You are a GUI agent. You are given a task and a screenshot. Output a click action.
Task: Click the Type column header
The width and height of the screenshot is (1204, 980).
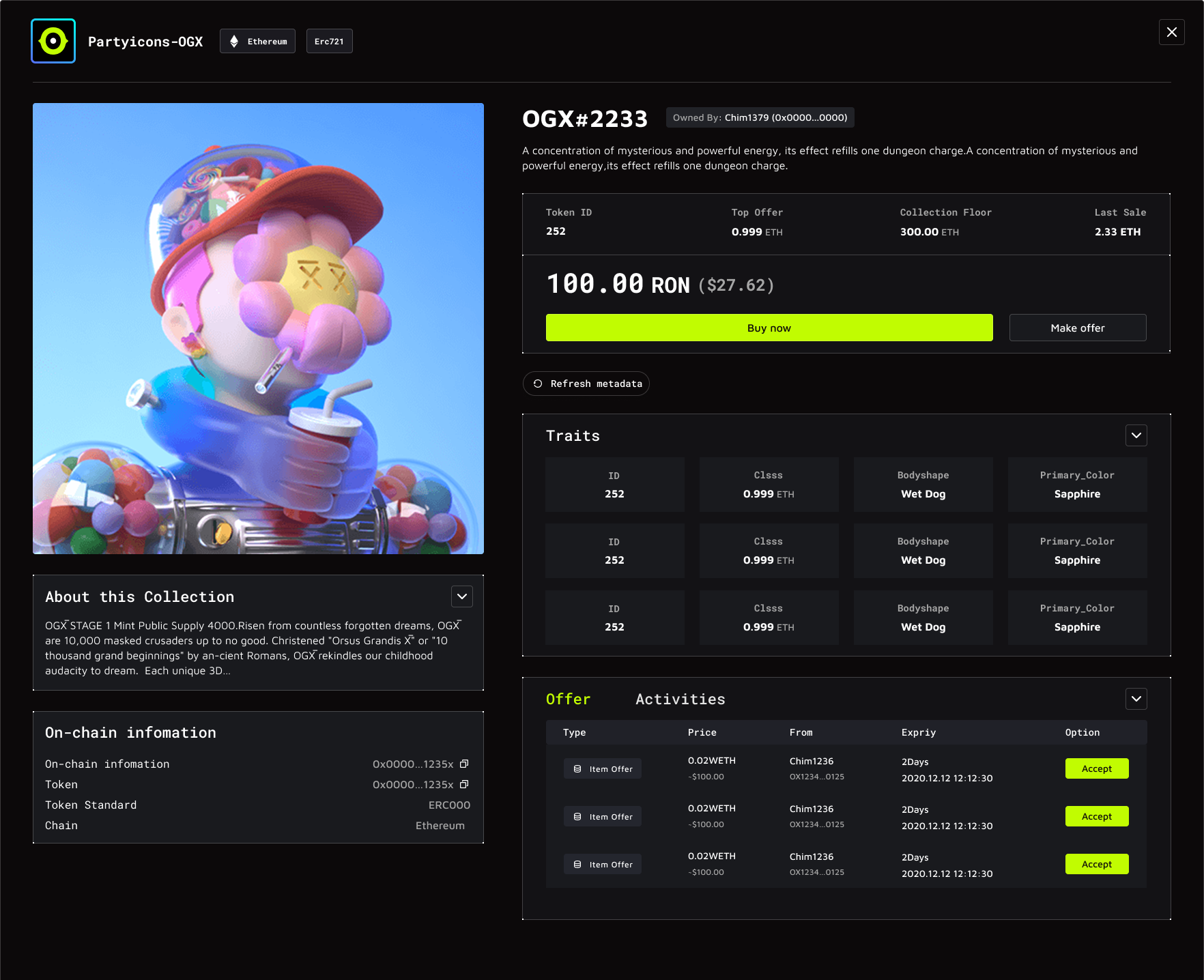pos(574,732)
